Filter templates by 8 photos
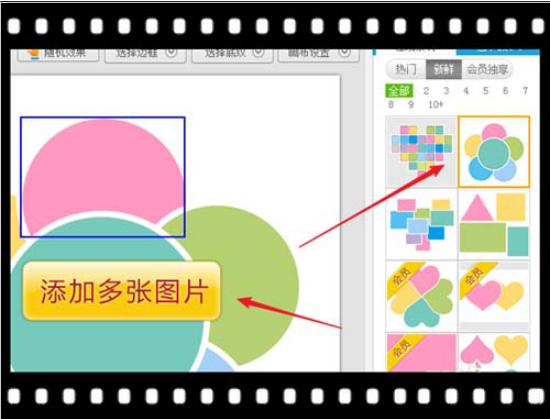Image resolution: width=550 pixels, height=419 pixels. (x=391, y=104)
